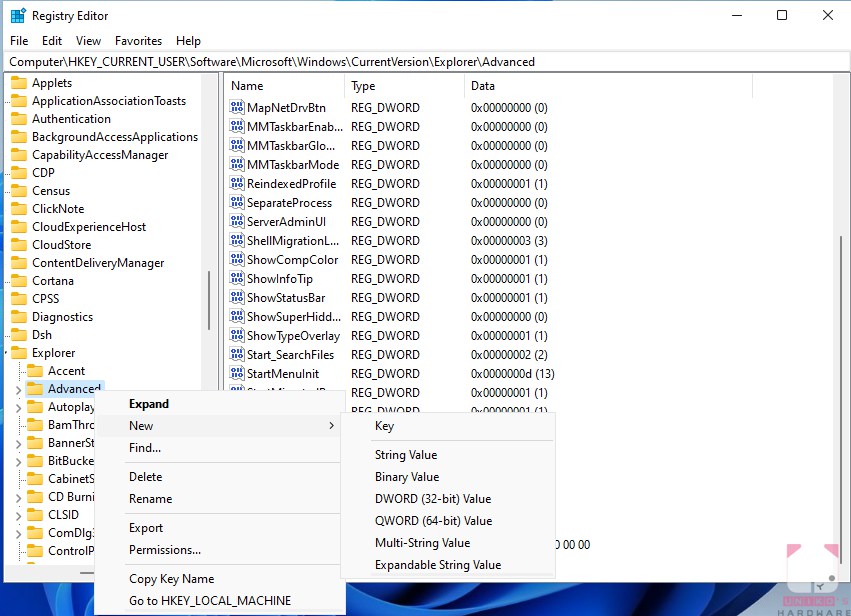Click the CDP folder icon
Screen dimensions: 851x616
[19, 173]
